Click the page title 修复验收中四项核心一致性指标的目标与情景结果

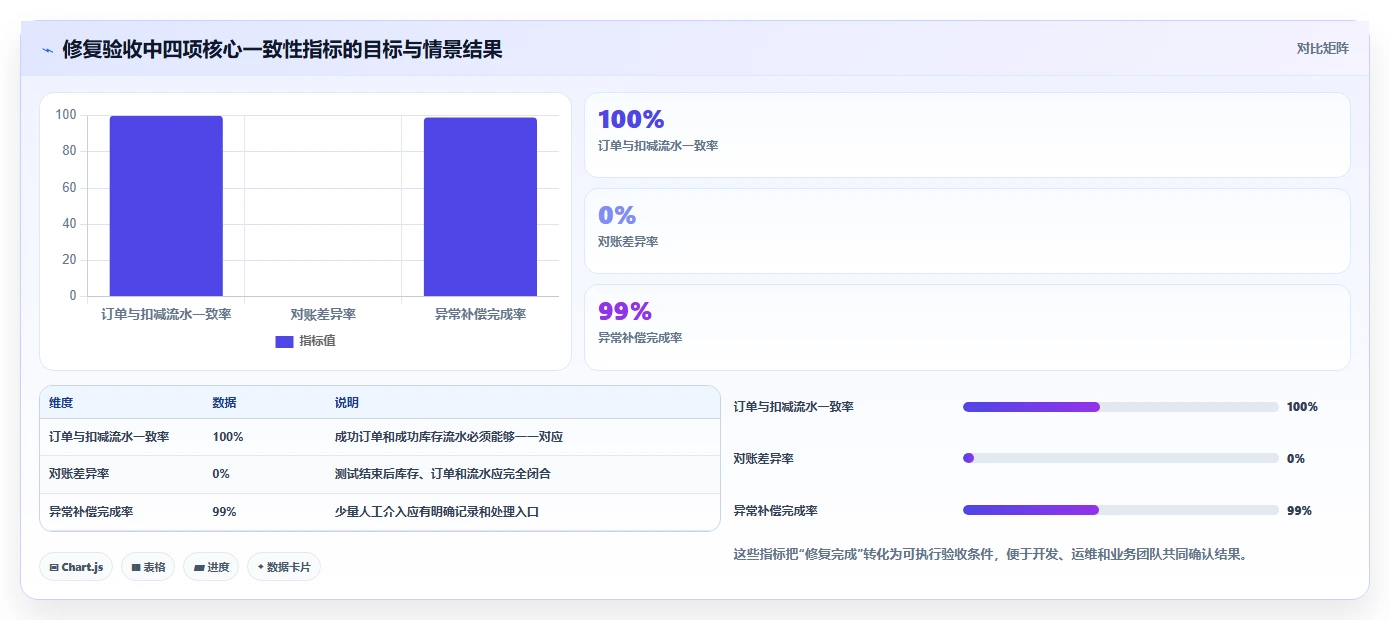tap(282, 49)
